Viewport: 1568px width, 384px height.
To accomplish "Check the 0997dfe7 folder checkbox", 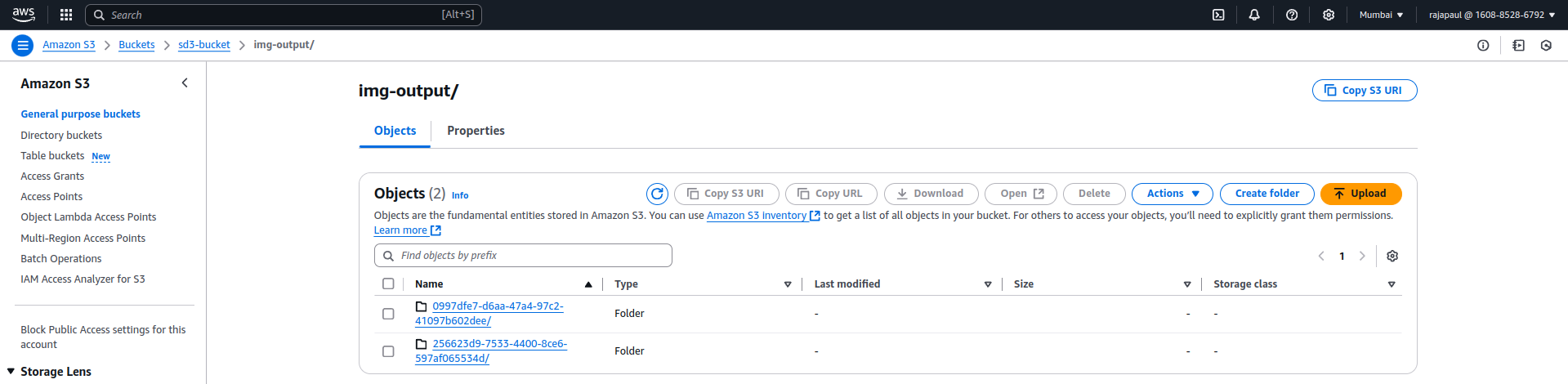I will [x=388, y=314].
